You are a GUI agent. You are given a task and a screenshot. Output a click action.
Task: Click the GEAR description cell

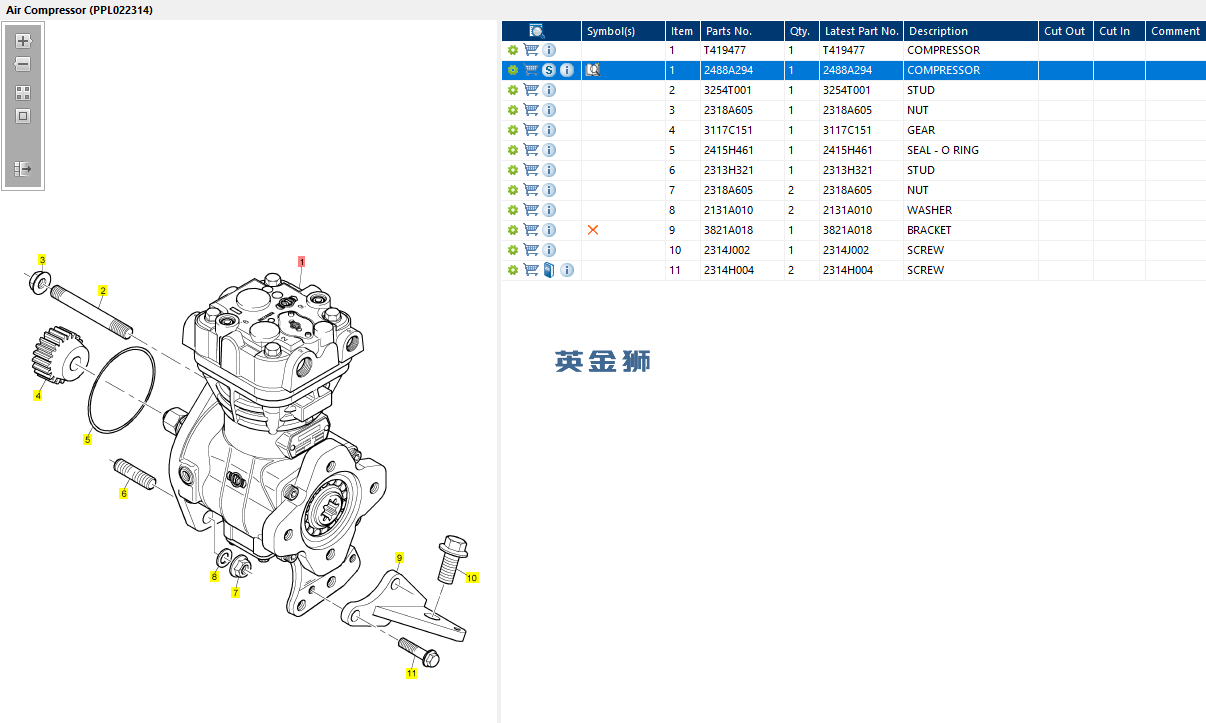click(971, 130)
